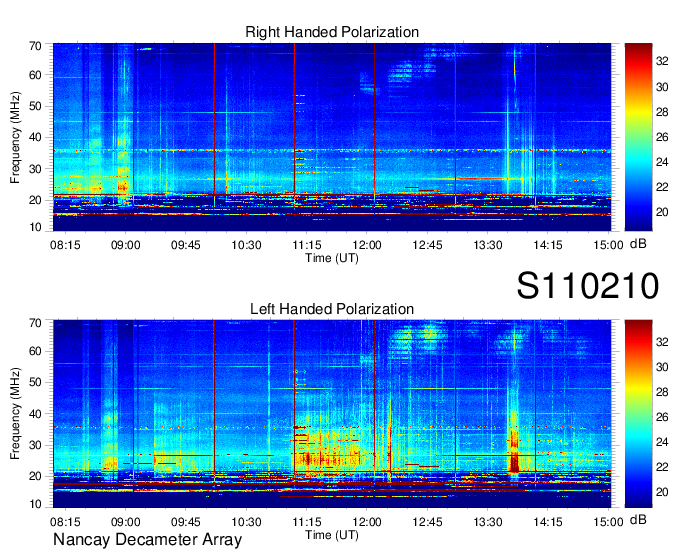Screen dimensions: 680x552
Task: Click the 30 MHz tick of Right Handed plot
Action: pyautogui.click(x=35, y=169)
